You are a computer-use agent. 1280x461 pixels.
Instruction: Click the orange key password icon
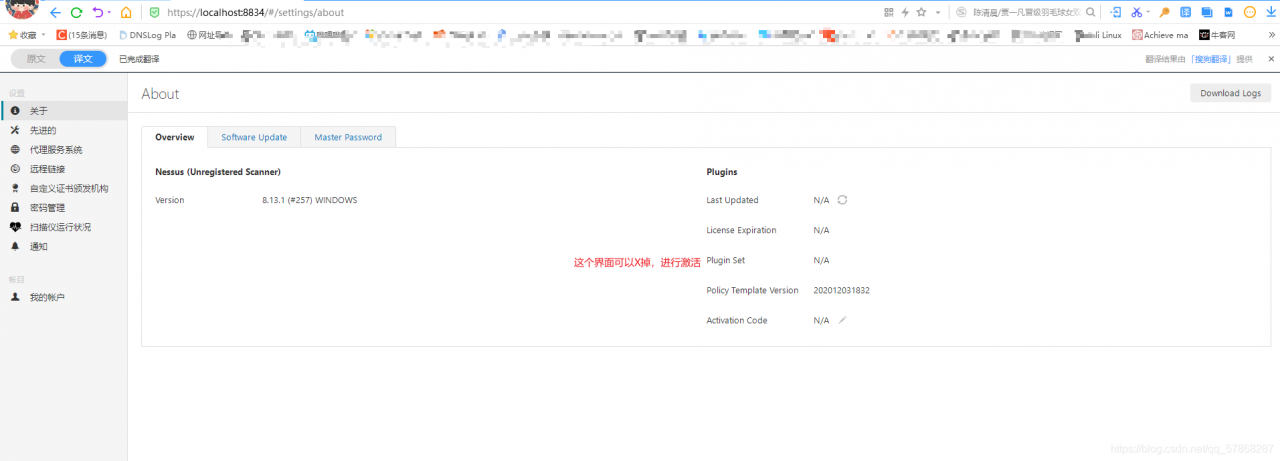1165,13
